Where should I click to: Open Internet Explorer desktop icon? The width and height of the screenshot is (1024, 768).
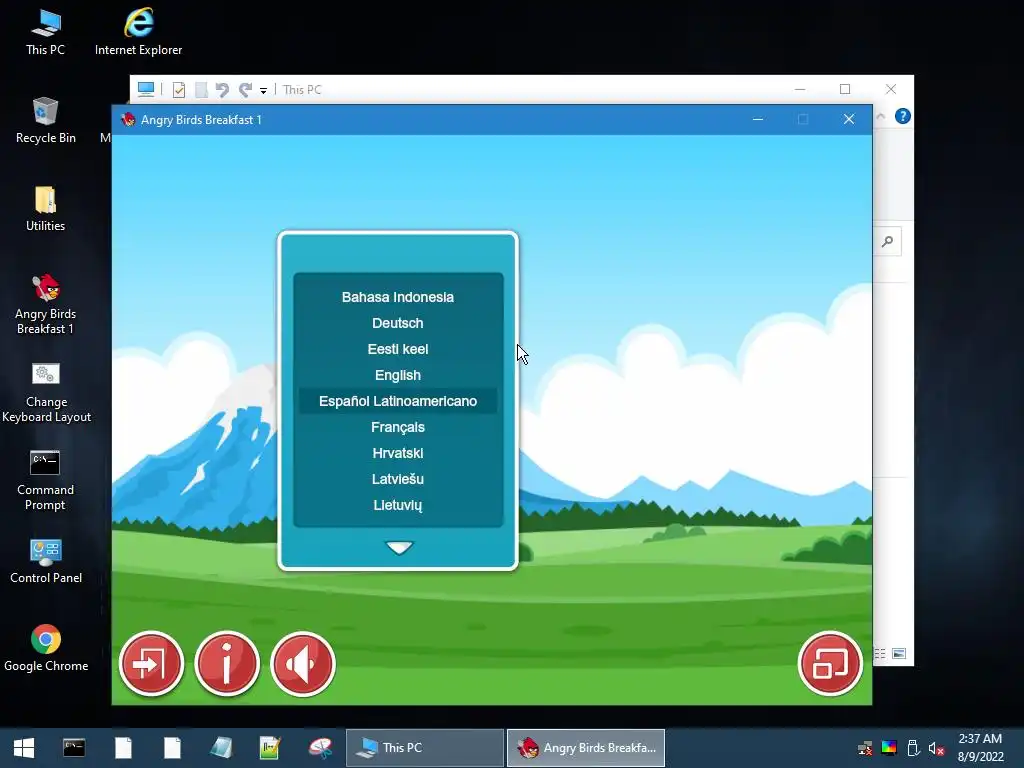(x=138, y=32)
